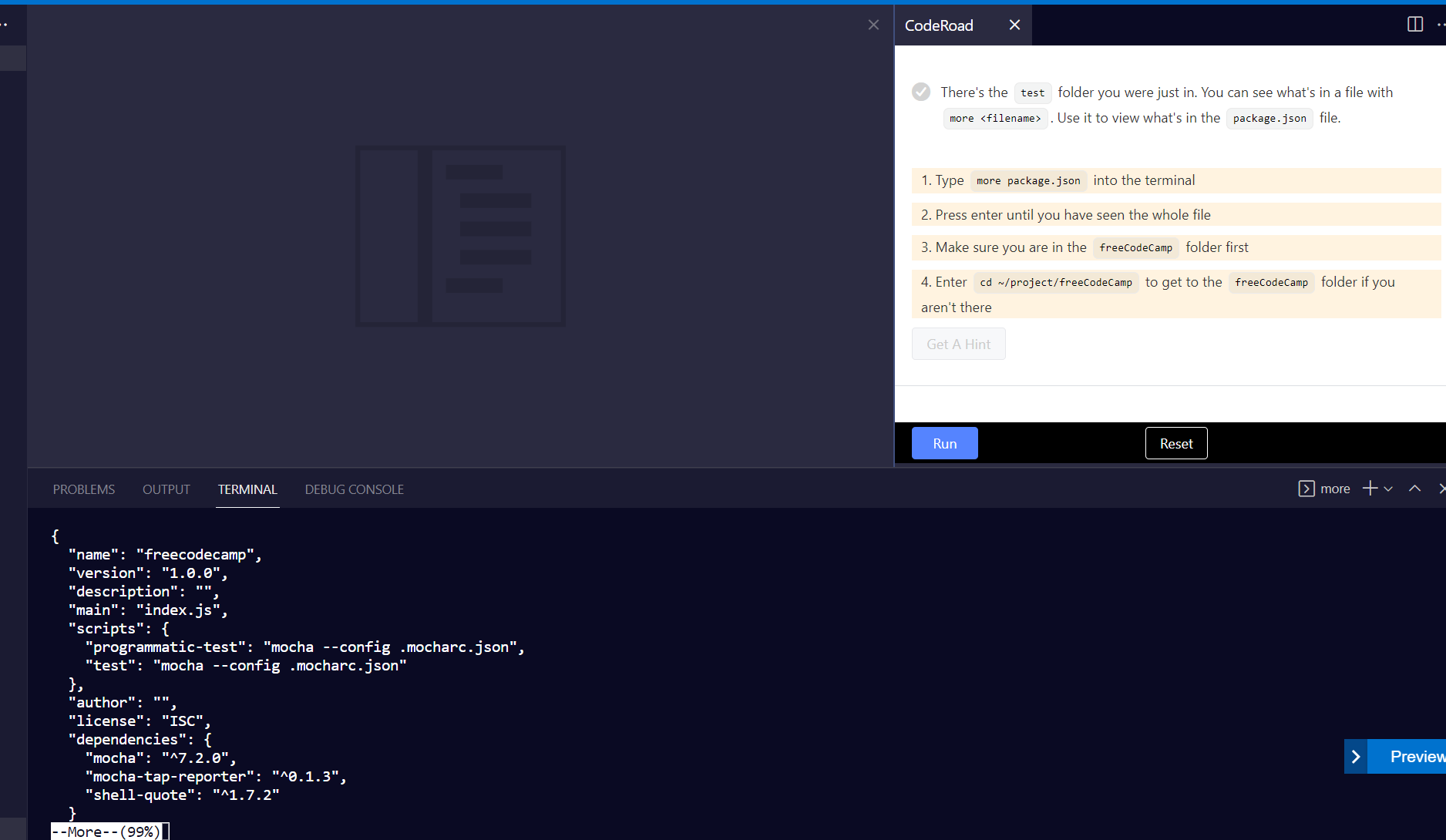Click hint 3 'Make sure you are in the'
This screenshot has width=1446, height=840.
click(1175, 247)
